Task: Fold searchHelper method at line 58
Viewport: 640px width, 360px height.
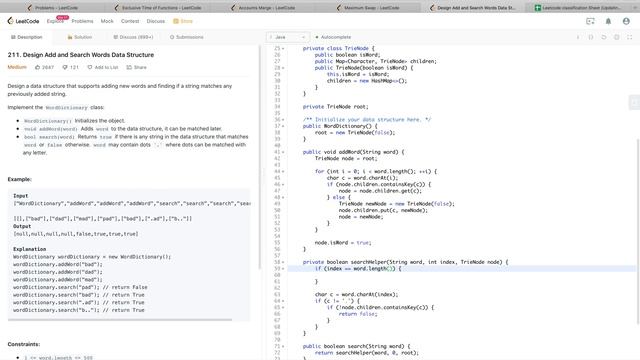Action: point(283,262)
